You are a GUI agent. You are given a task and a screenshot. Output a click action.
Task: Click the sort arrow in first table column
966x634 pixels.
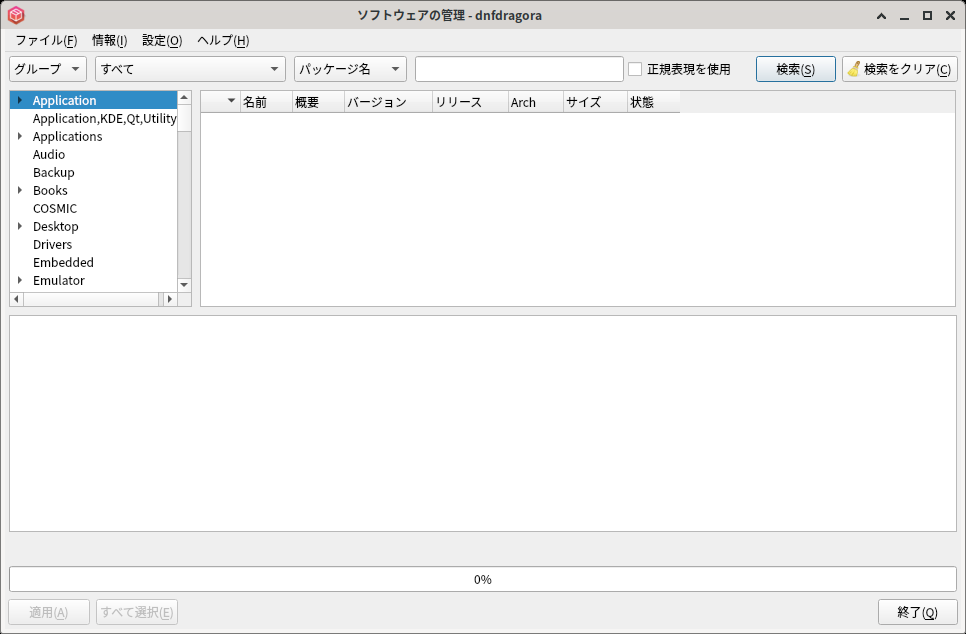(232, 101)
